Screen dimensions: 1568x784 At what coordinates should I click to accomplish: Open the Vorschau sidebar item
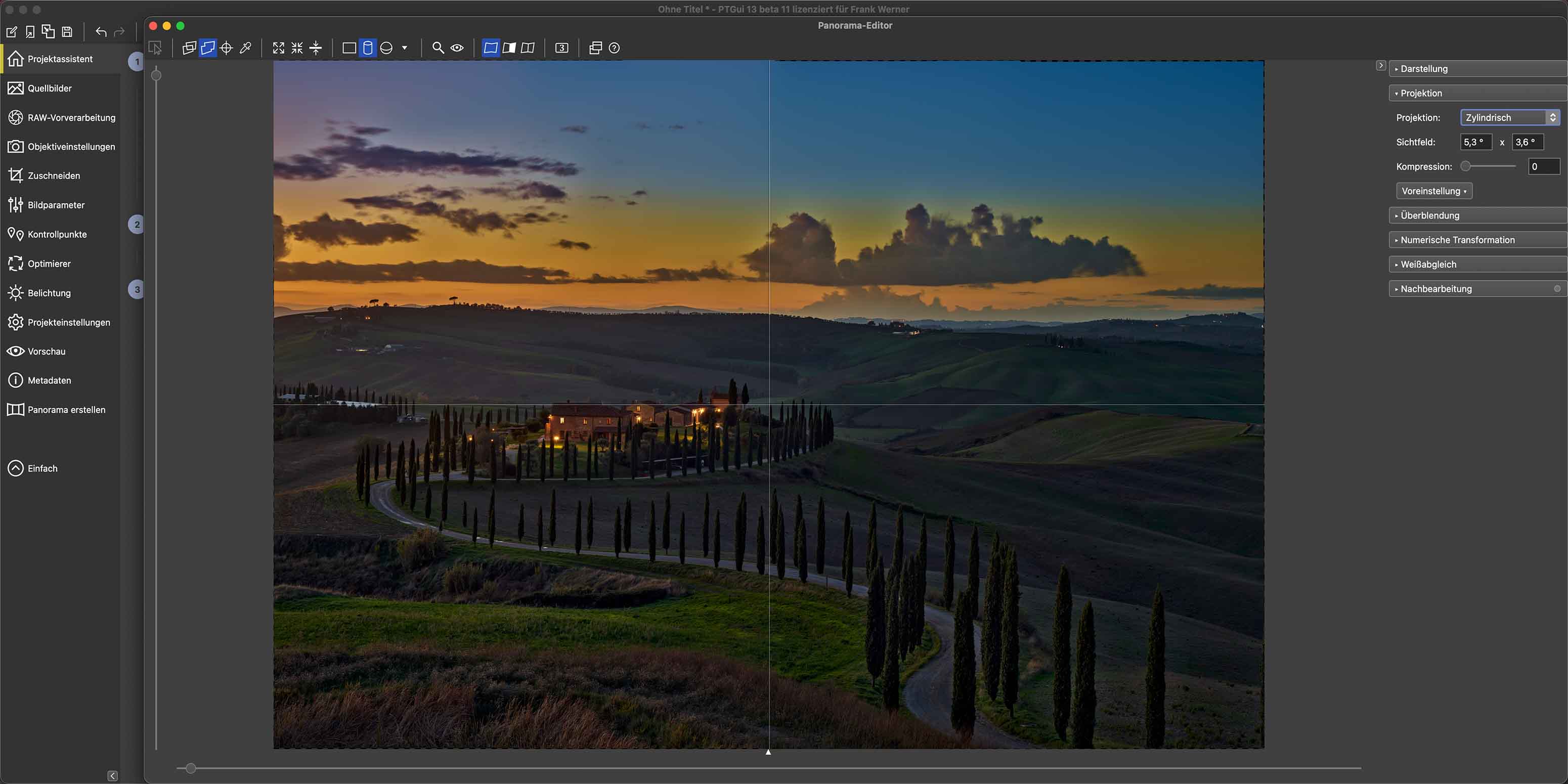coord(60,351)
